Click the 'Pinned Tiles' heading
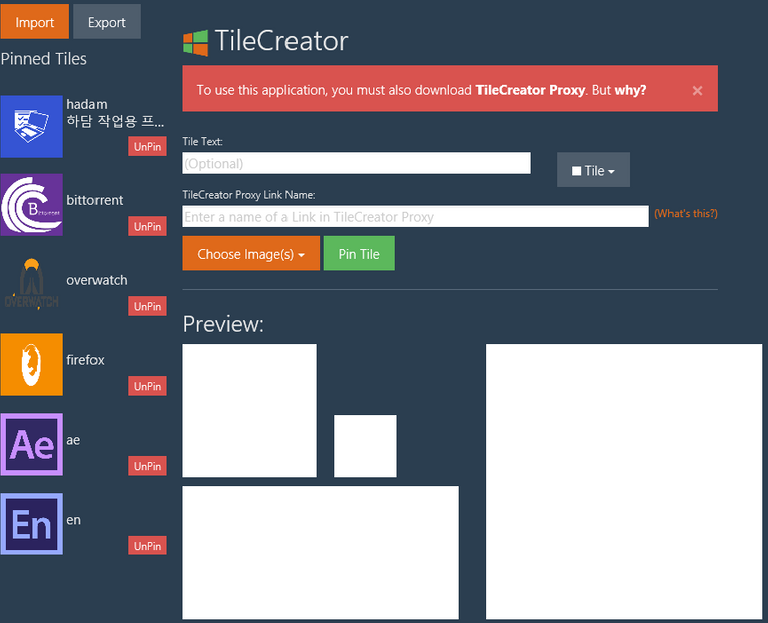 pos(44,59)
